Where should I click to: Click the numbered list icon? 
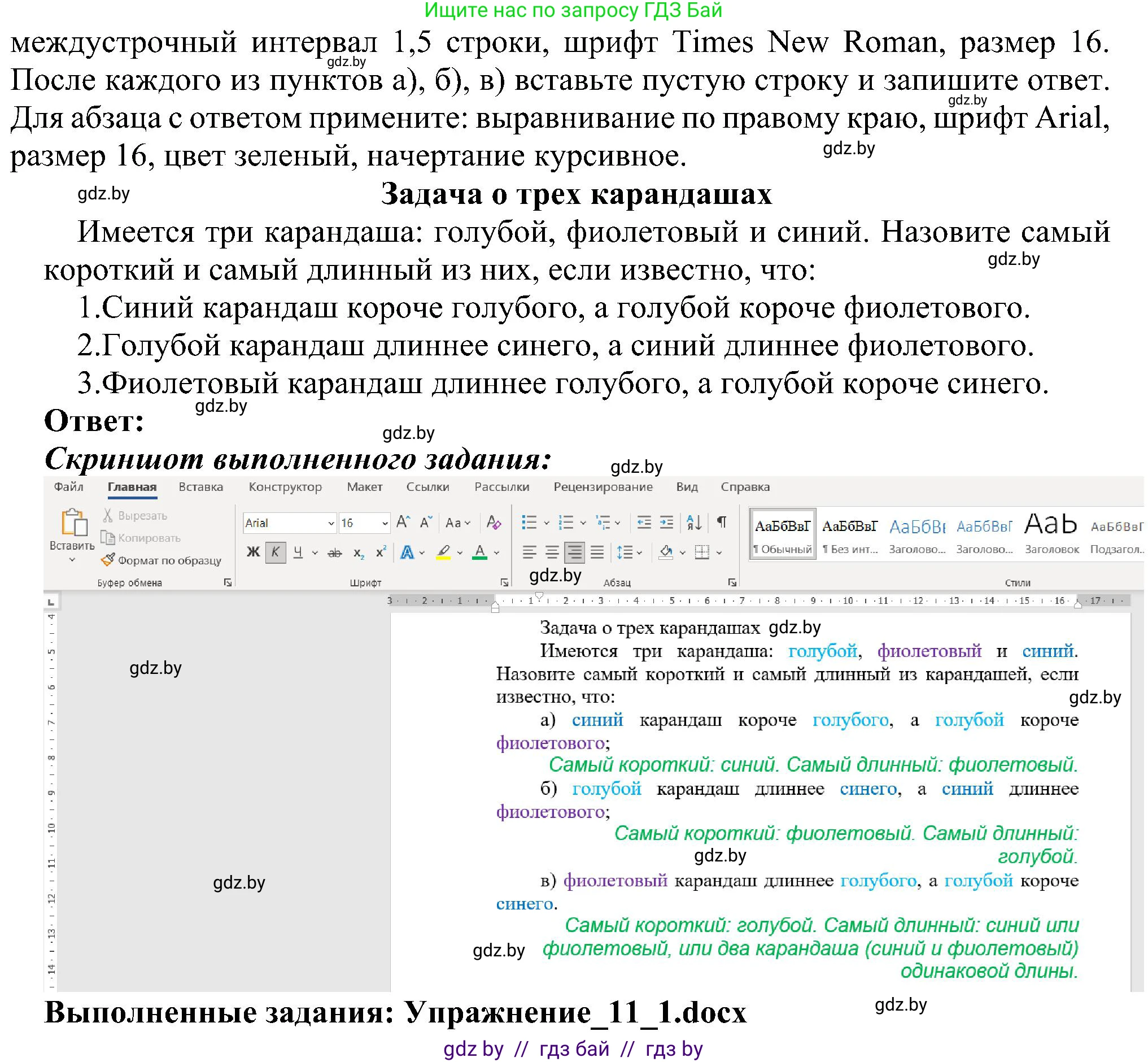(x=566, y=523)
